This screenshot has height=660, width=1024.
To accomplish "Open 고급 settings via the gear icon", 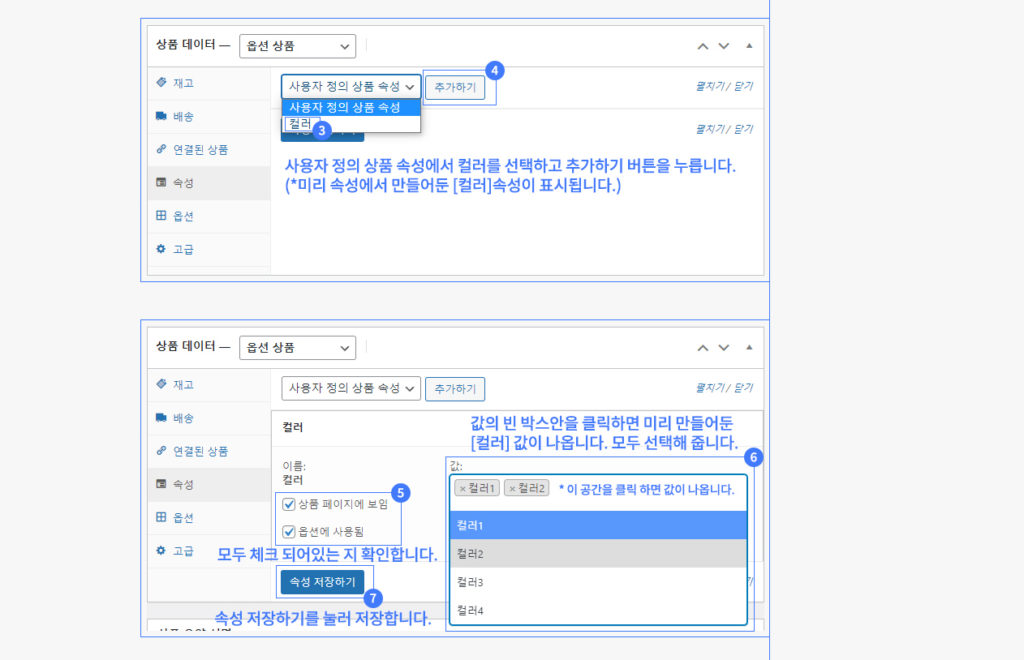I will (163, 249).
